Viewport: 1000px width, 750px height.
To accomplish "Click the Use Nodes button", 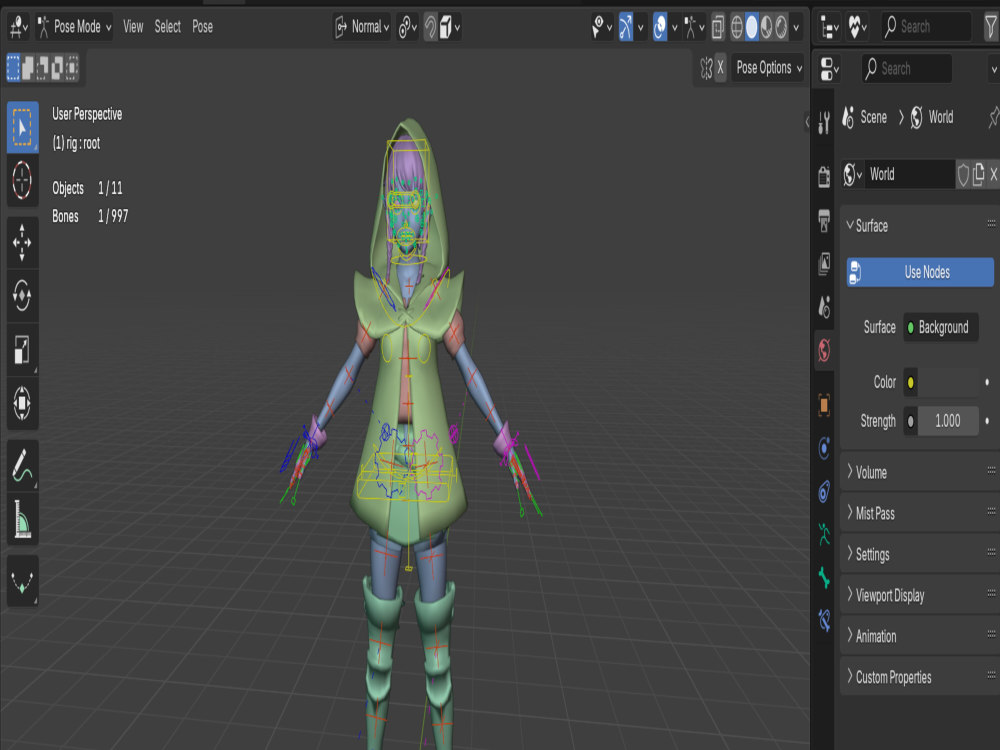I will [x=920, y=272].
